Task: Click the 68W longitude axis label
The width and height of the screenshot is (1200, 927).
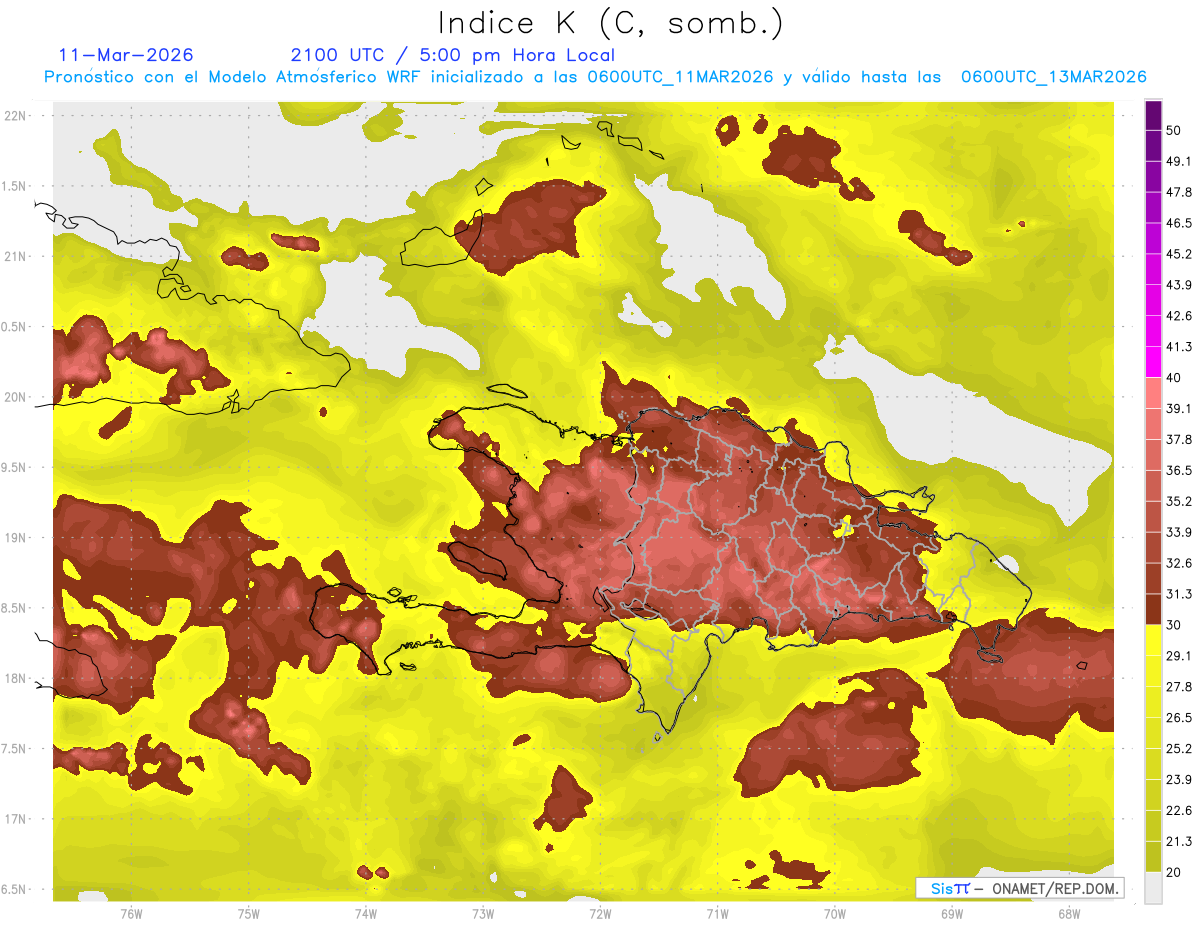Action: [x=1069, y=913]
